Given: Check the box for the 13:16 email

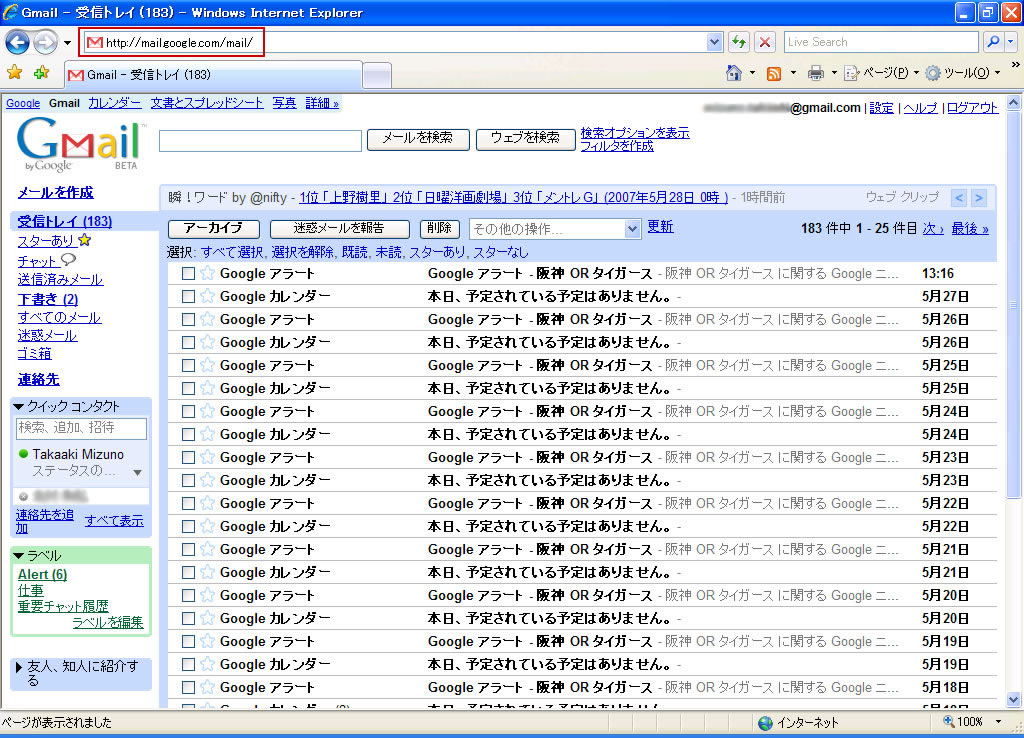Looking at the screenshot, I should (x=188, y=273).
